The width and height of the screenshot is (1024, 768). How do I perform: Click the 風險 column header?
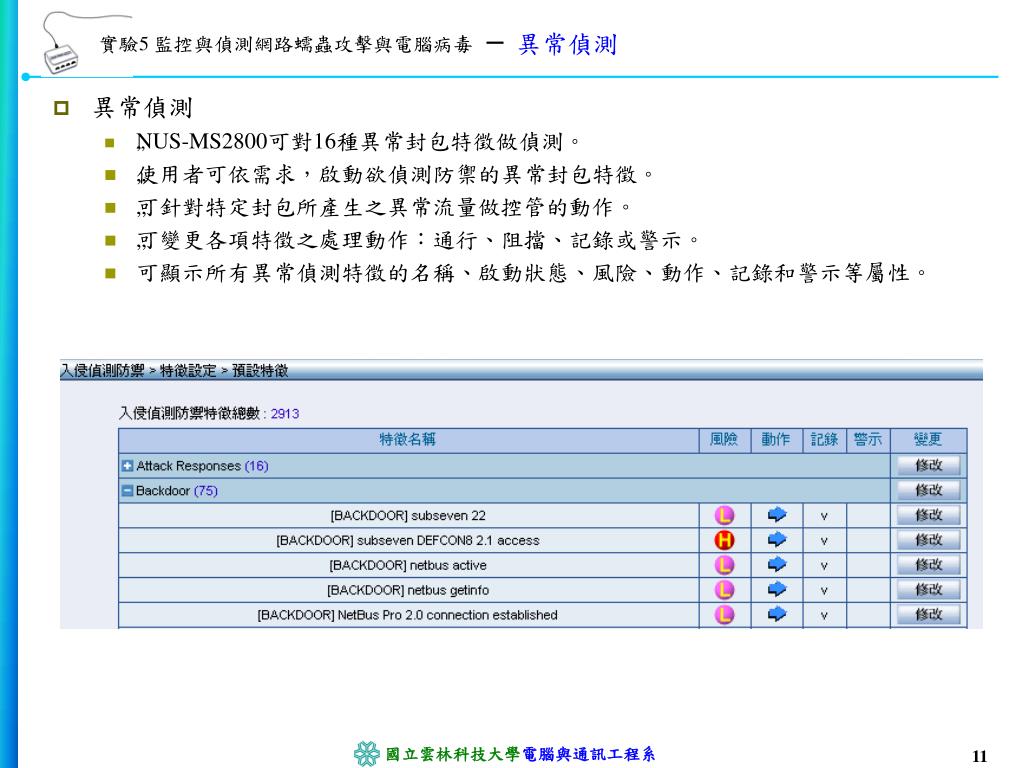point(724,440)
